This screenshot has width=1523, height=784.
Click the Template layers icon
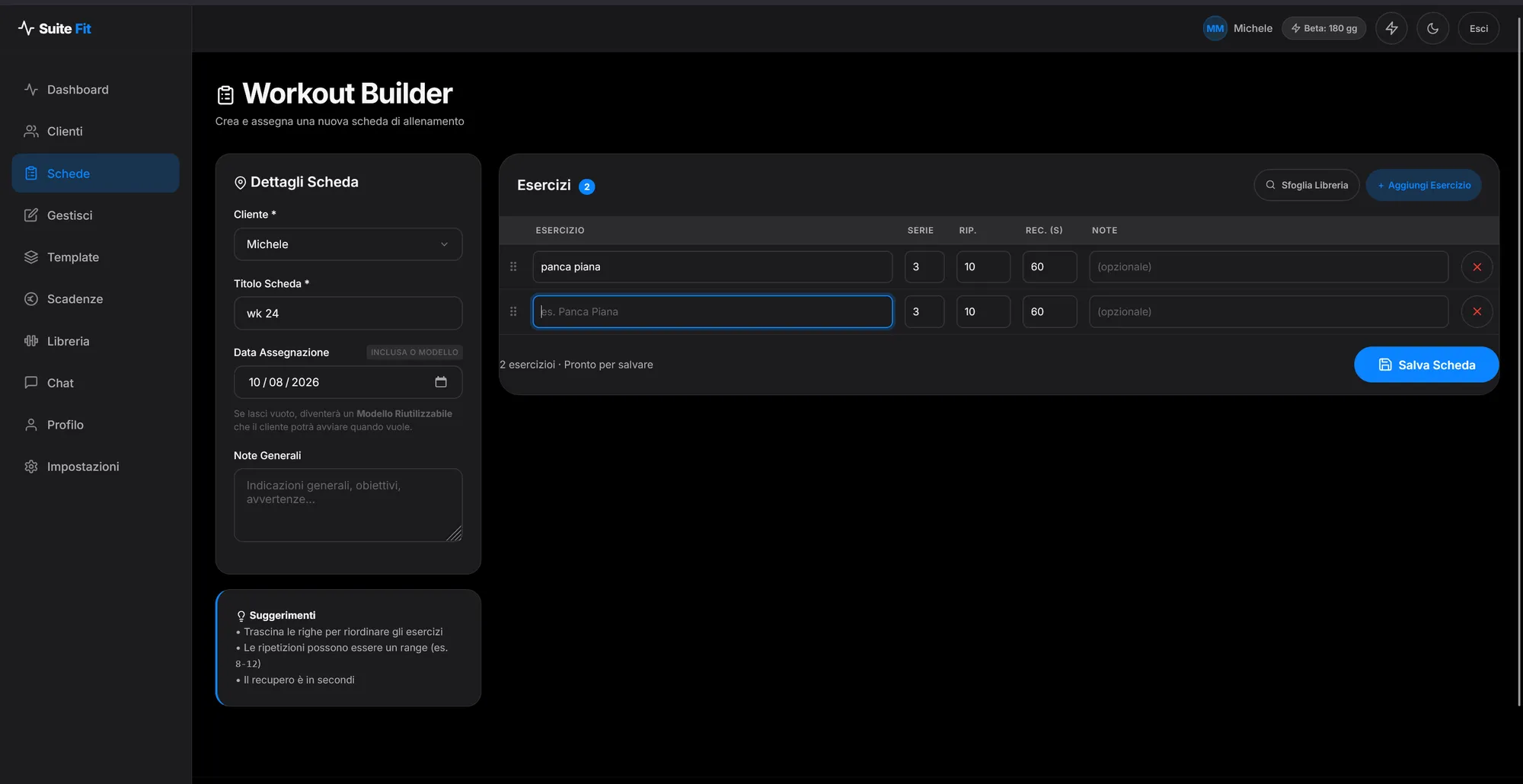click(x=30, y=257)
